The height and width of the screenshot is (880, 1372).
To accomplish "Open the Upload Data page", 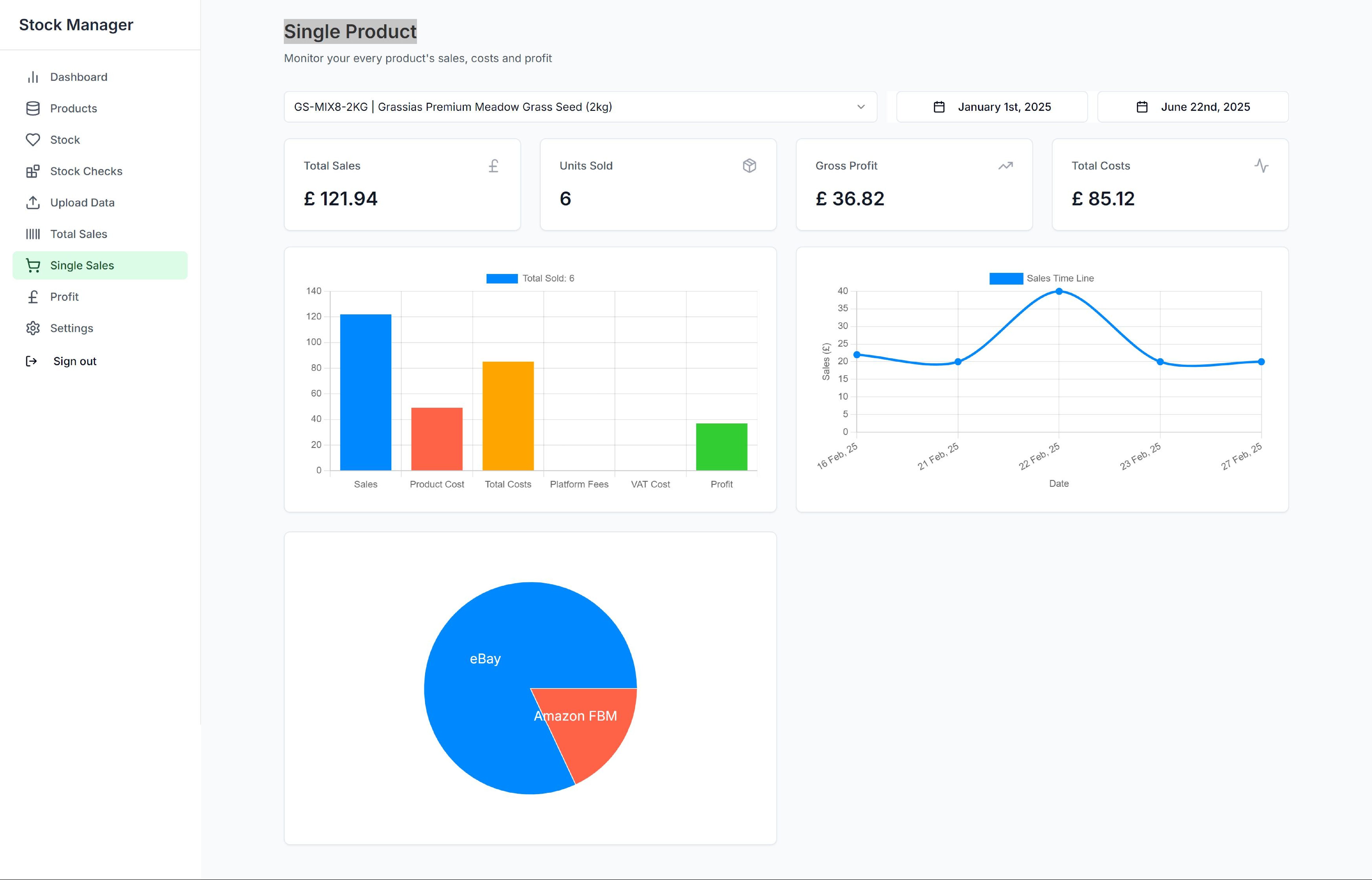I will click(x=100, y=203).
